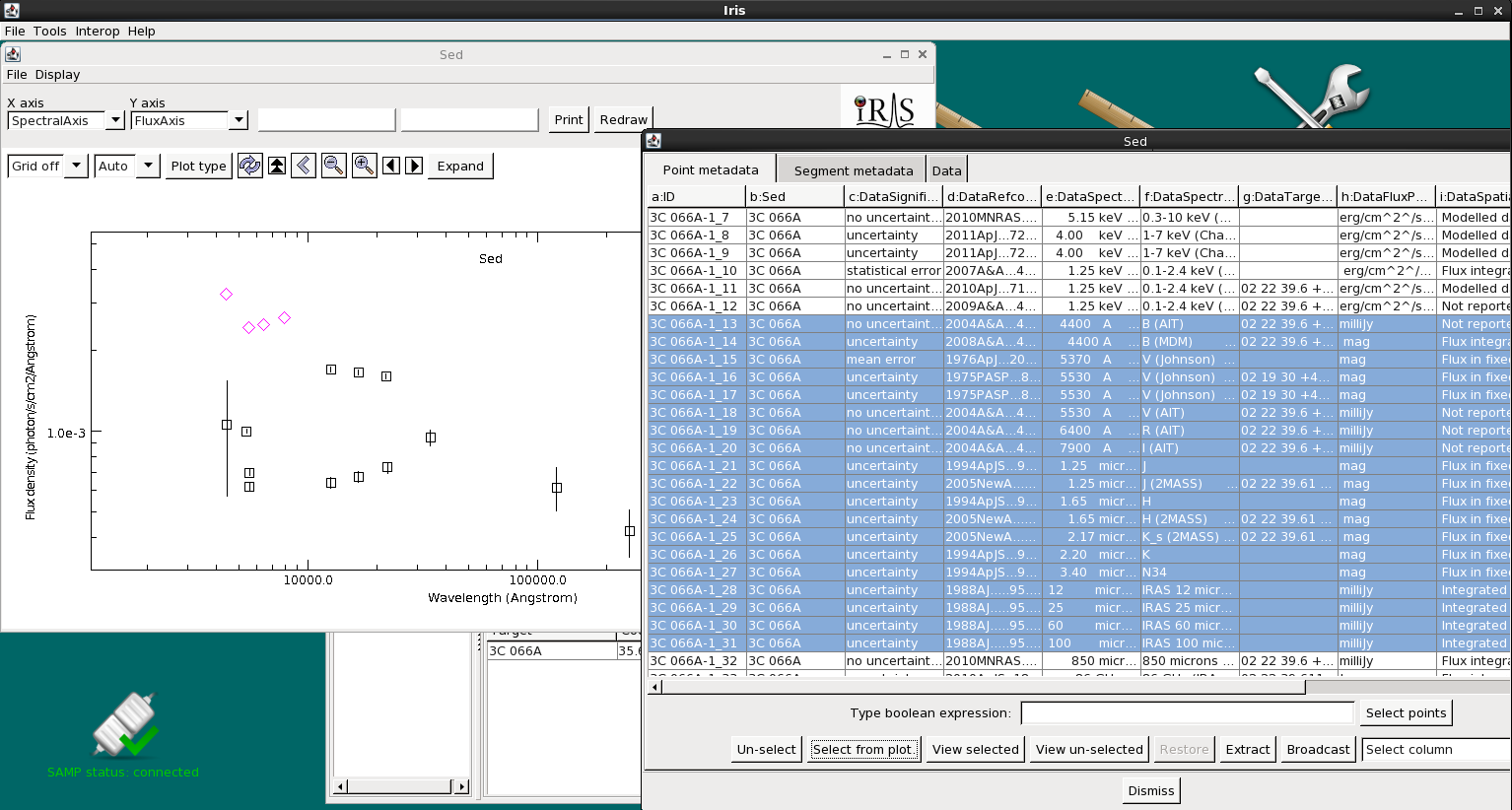Click the Dismiss button
Image resolution: width=1512 pixels, height=810 pixels.
coord(1150,790)
